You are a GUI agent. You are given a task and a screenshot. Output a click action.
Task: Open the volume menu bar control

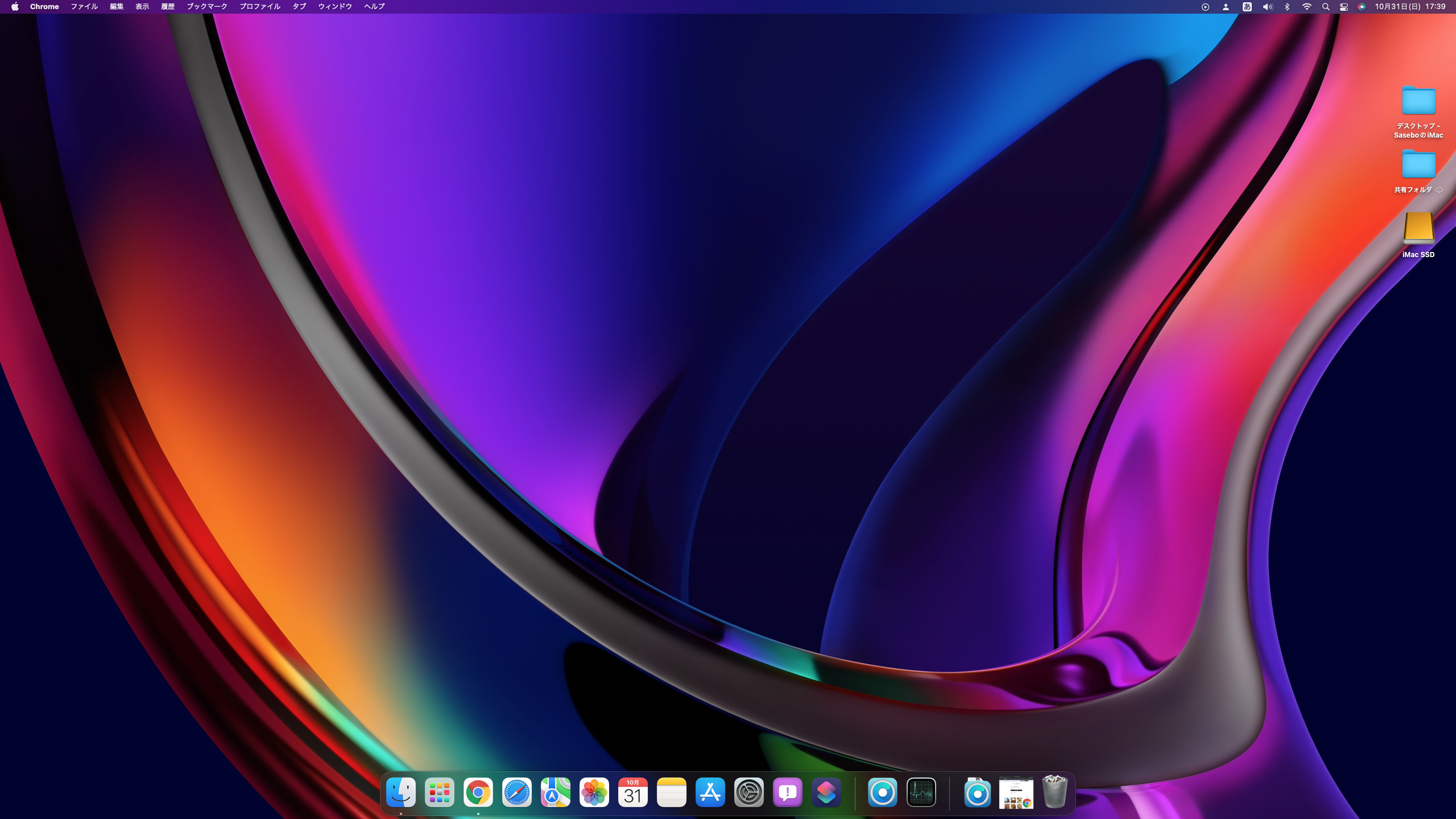1268,7
